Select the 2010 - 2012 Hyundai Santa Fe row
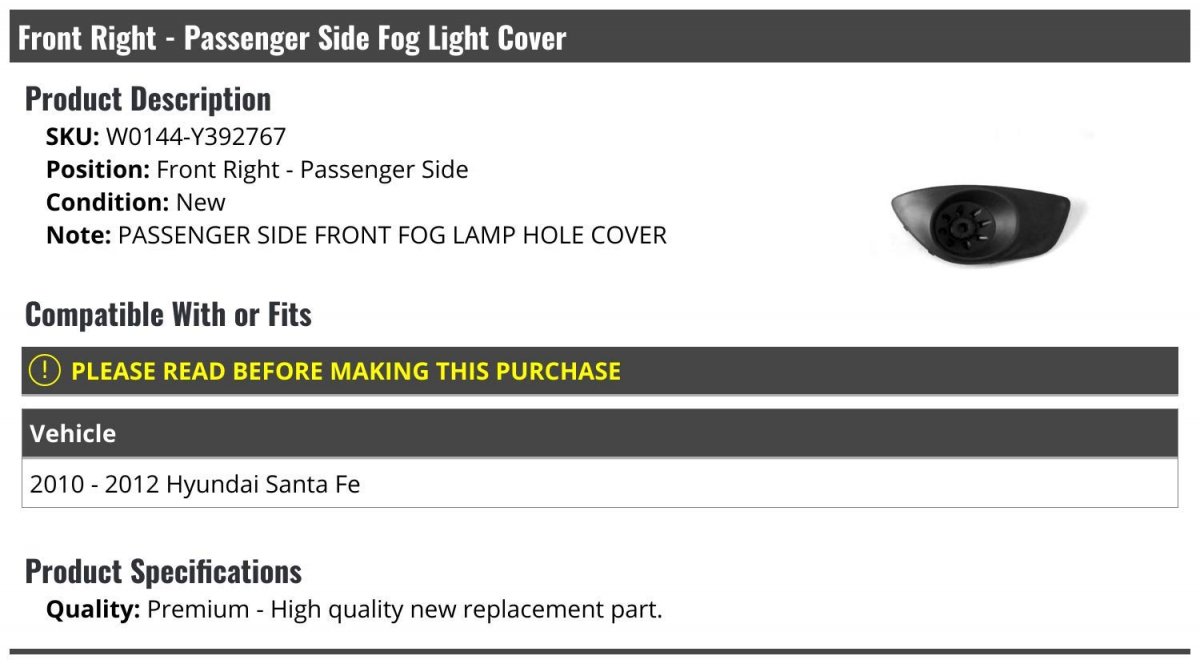Screen dimensions: 1200x664 click(x=195, y=485)
